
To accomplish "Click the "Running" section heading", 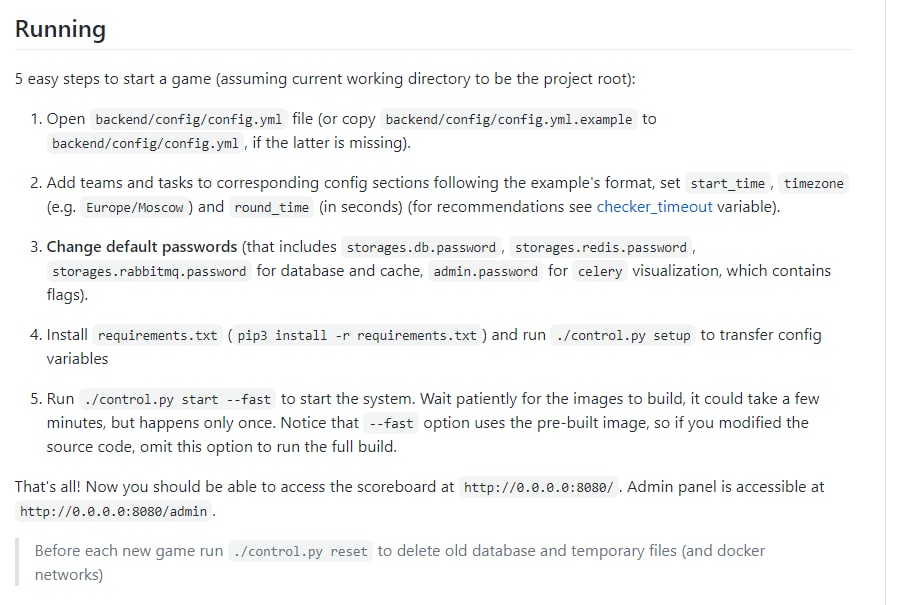I will click(60, 29).
